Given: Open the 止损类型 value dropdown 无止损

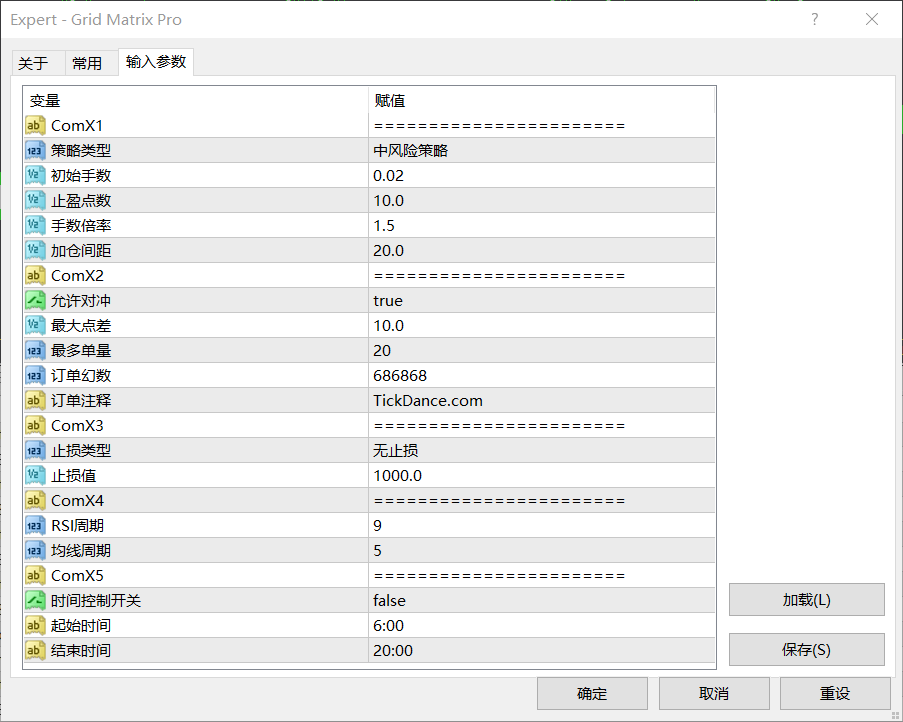Looking at the screenshot, I should tap(398, 450).
